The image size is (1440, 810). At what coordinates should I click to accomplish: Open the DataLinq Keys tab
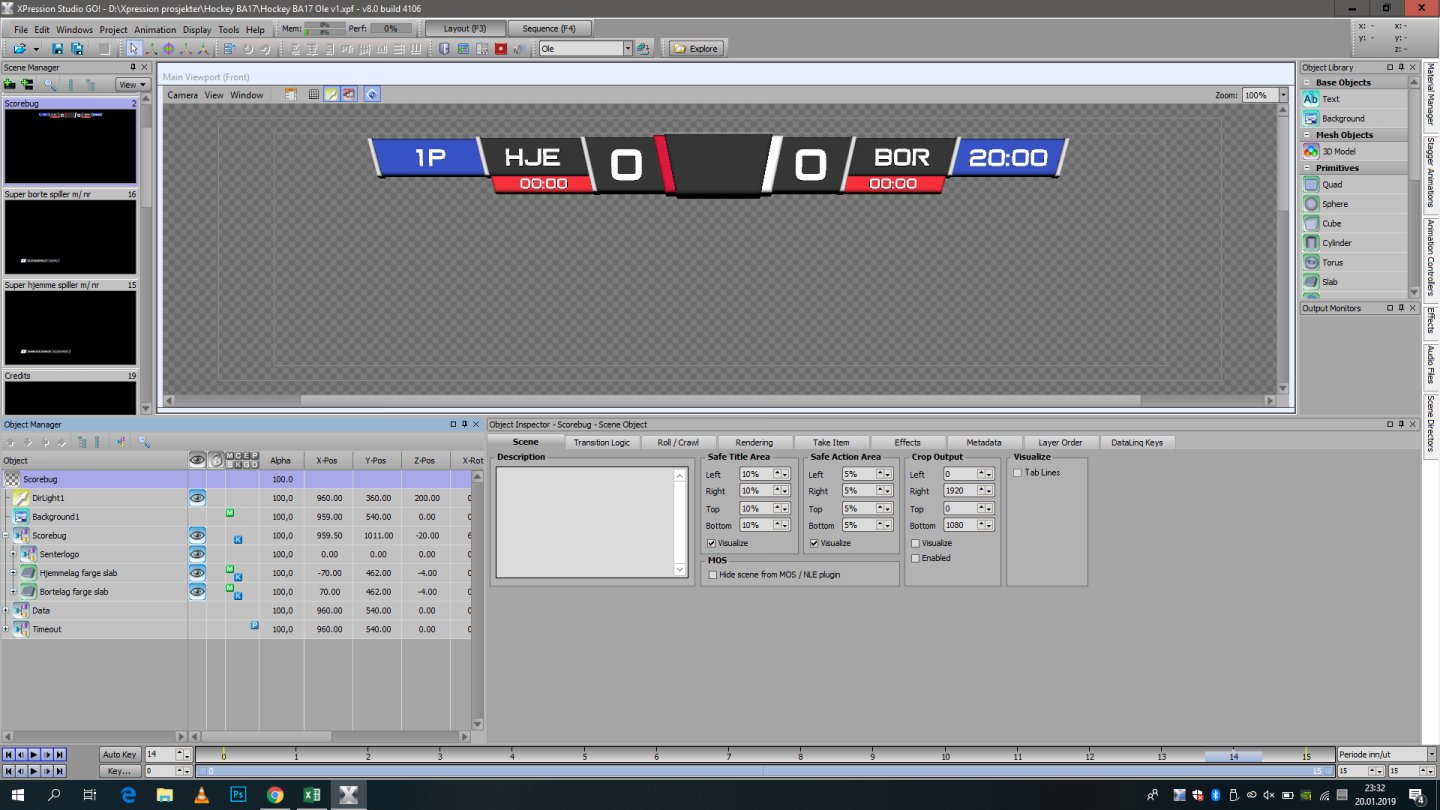(x=1137, y=442)
